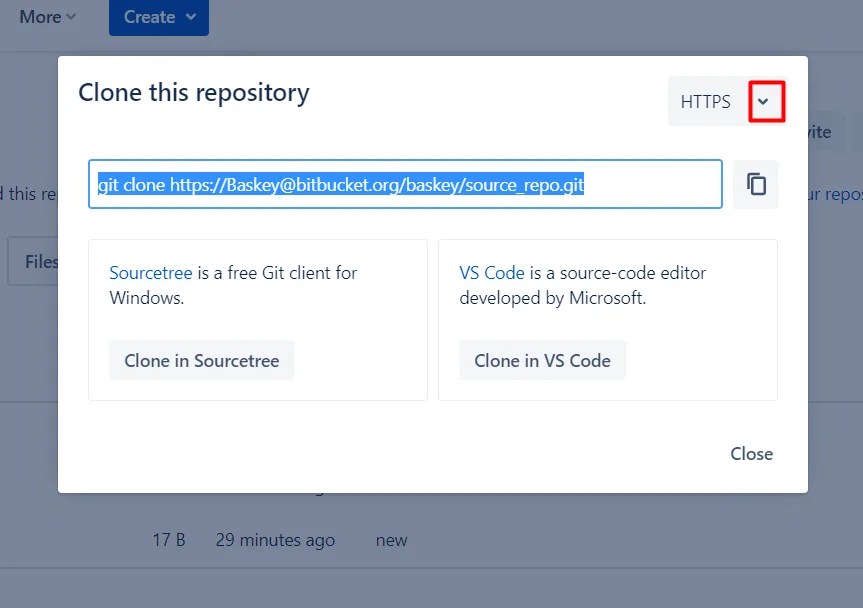
Task: Open the HTTPS protocol dropdown
Action: [767, 101]
